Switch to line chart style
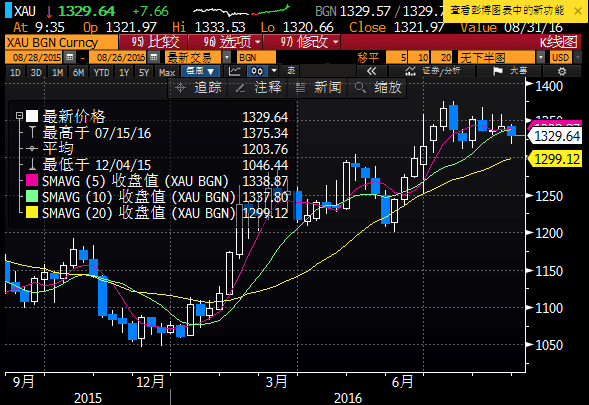Image resolution: width=589 pixels, height=405 pixels. pos(235,71)
